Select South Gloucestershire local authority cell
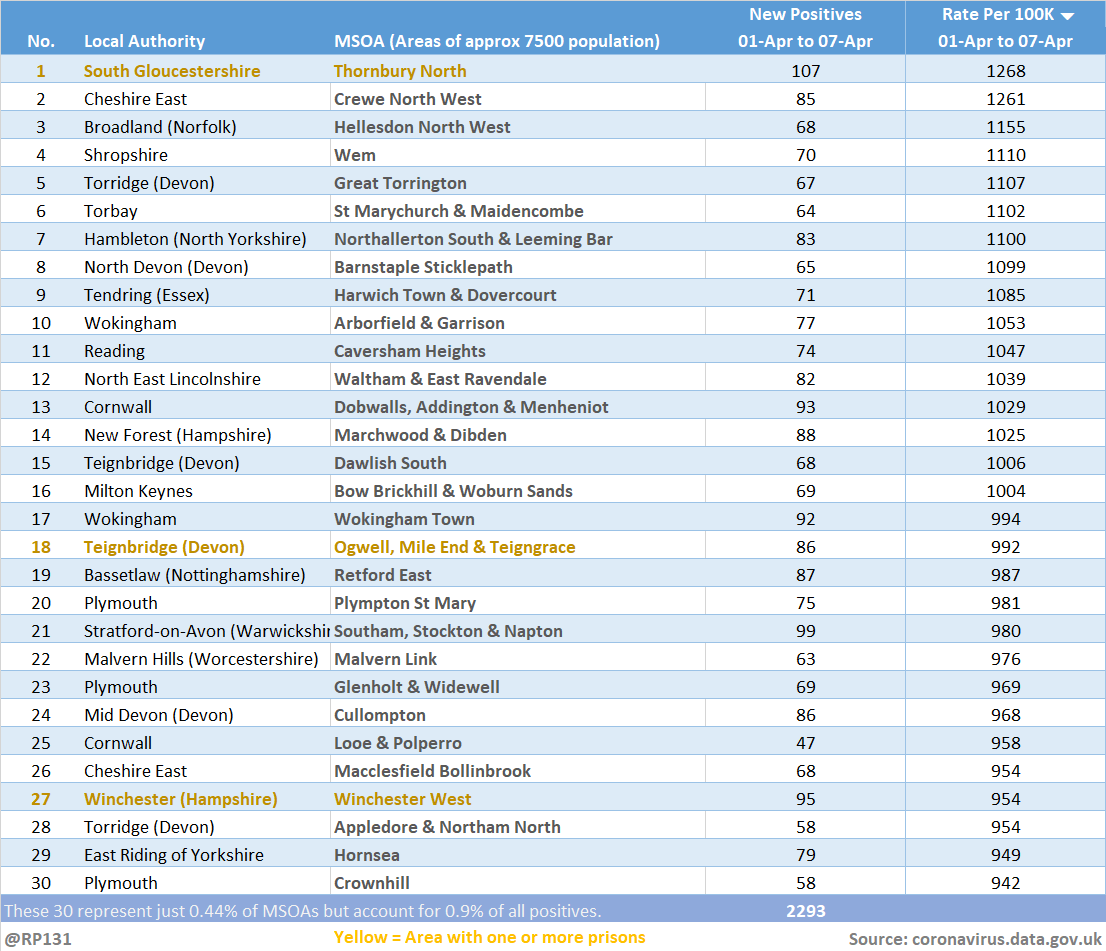This screenshot has width=1106, height=951. point(172,71)
